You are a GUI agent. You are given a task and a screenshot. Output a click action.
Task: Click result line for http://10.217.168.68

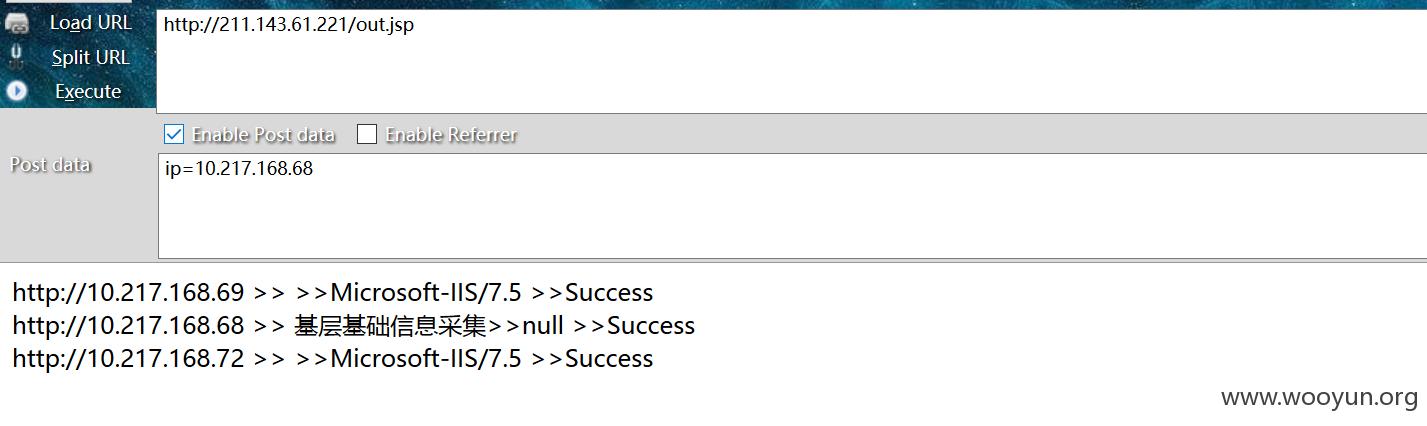pos(354,326)
